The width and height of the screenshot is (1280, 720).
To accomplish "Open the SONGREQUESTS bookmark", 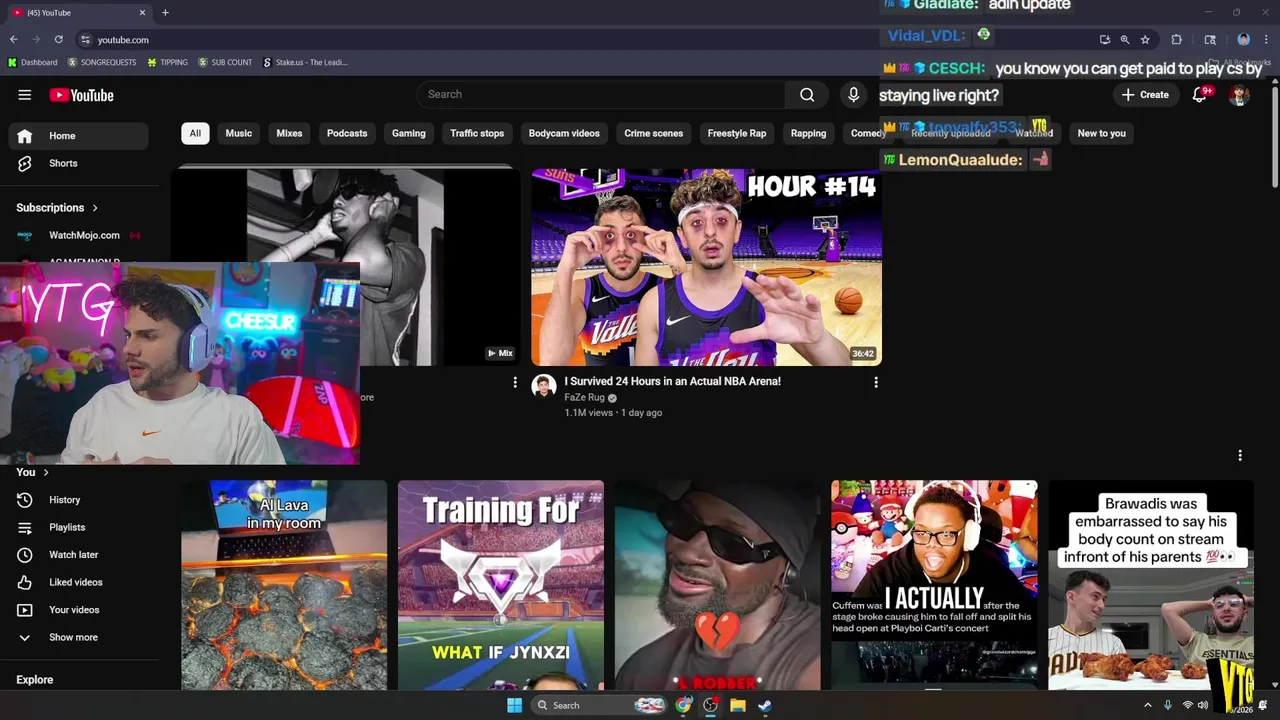I will pyautogui.click(x=102, y=62).
